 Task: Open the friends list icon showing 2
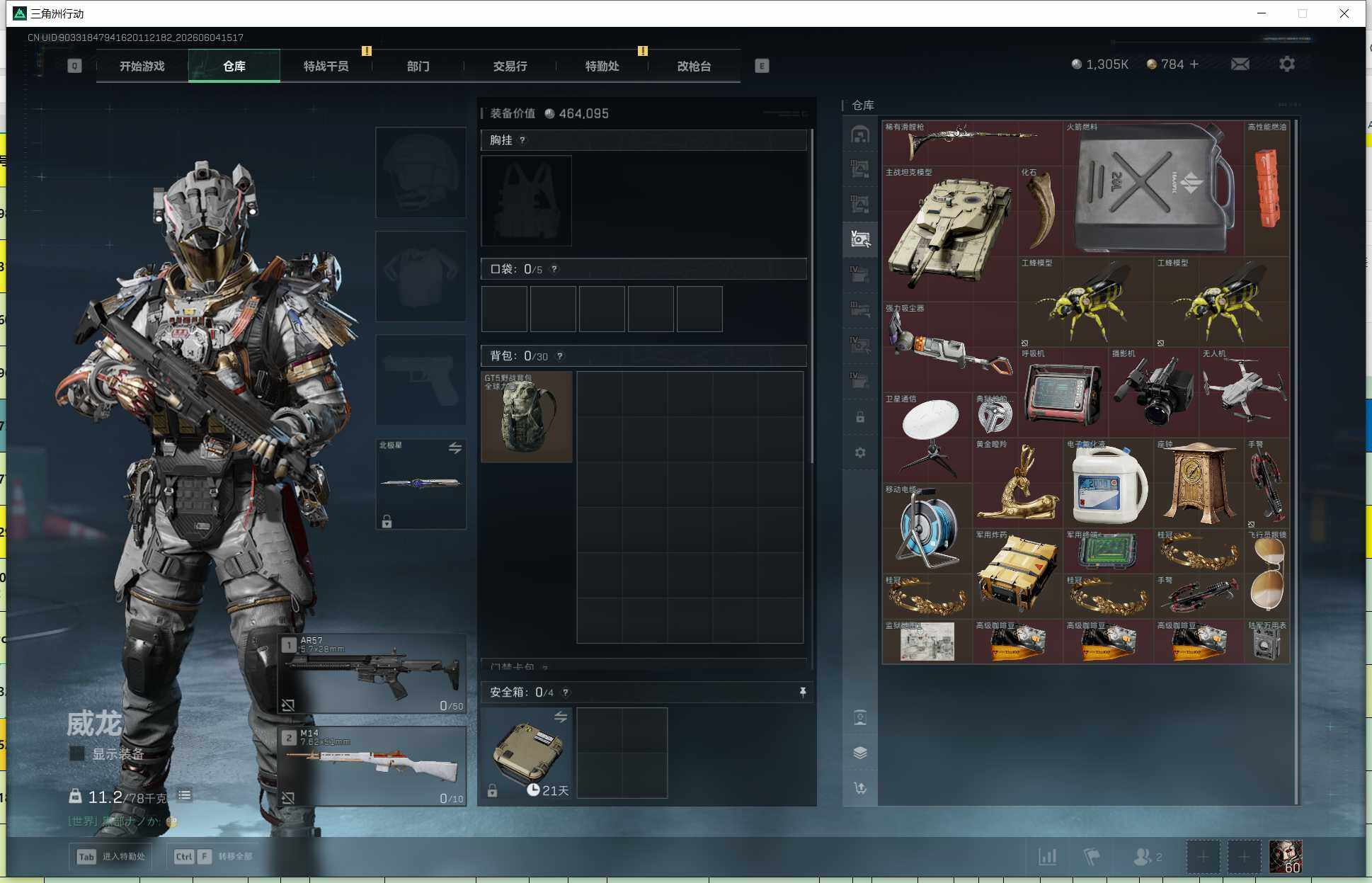(1147, 857)
